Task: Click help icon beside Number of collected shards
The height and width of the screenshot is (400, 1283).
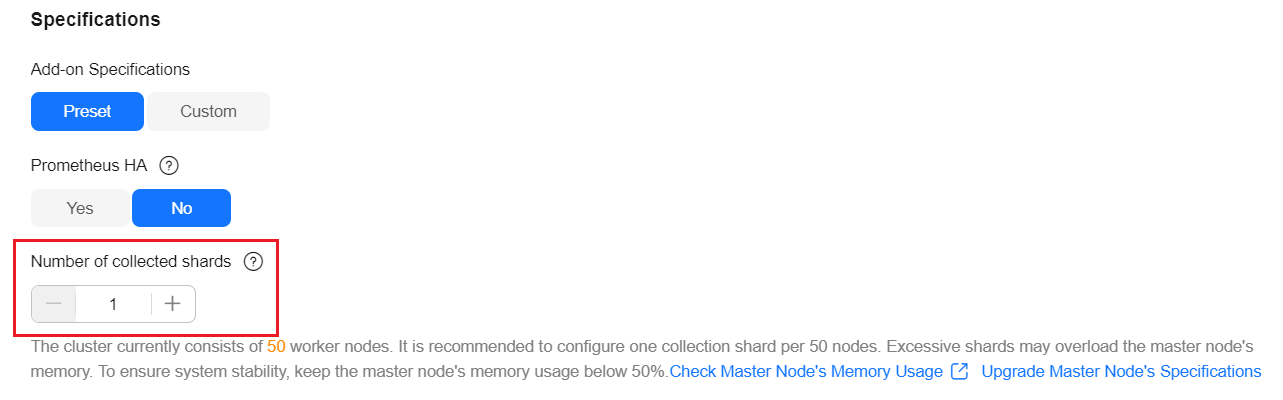Action: tap(253, 262)
